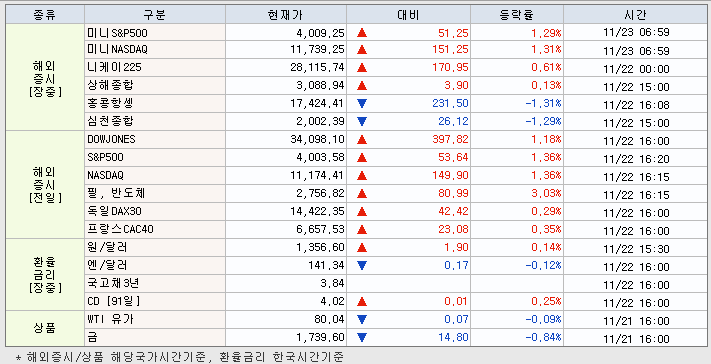Select the 상품 category cell
This screenshot has width=711, height=364.
click(x=45, y=329)
